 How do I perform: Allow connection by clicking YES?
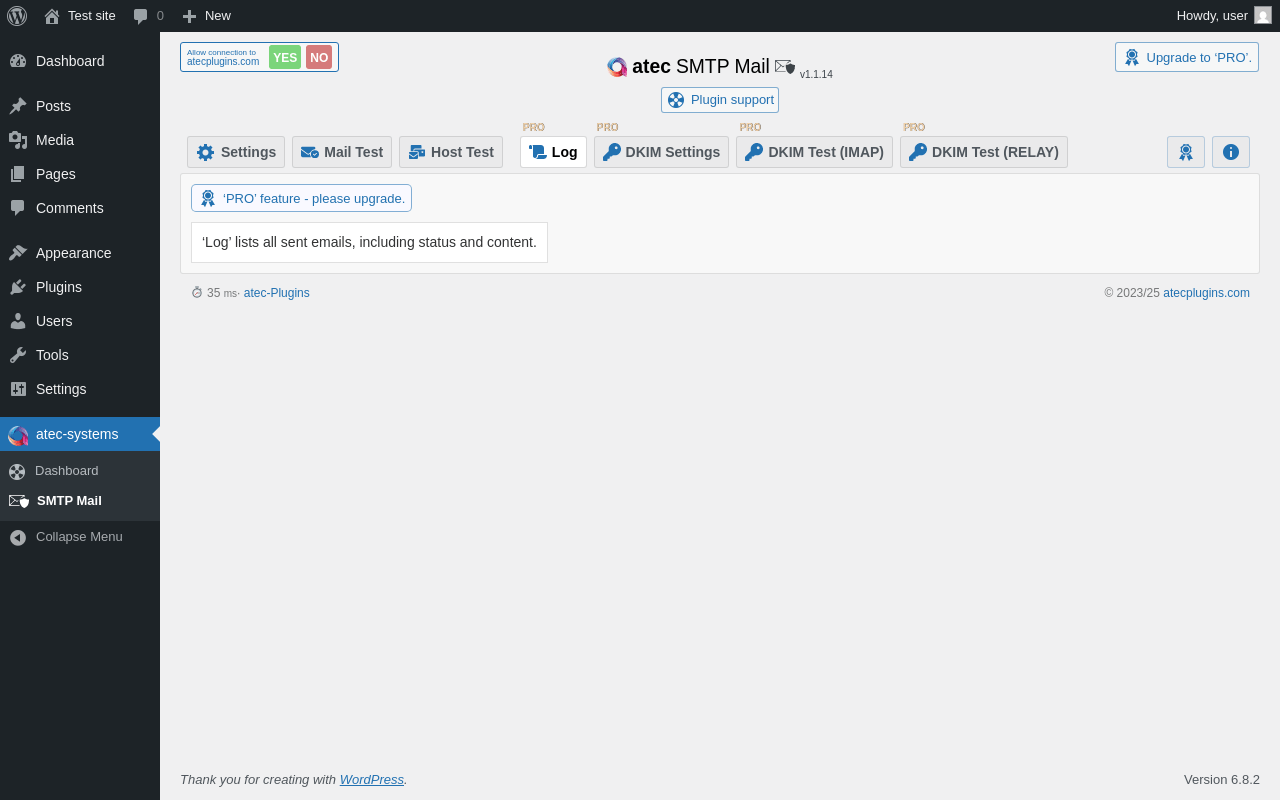[x=285, y=57]
